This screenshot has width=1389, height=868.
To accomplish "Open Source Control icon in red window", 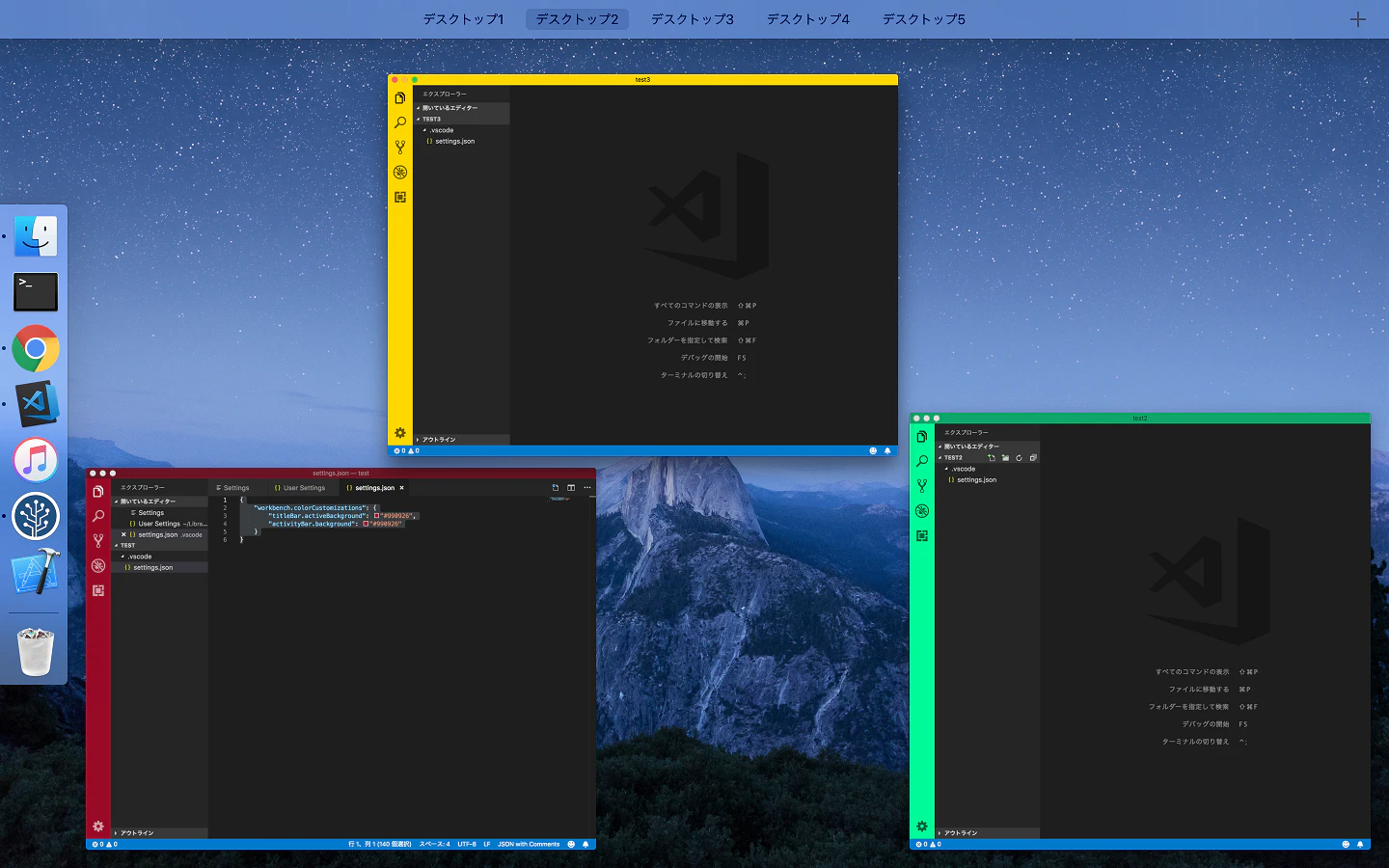I will tap(98, 541).
